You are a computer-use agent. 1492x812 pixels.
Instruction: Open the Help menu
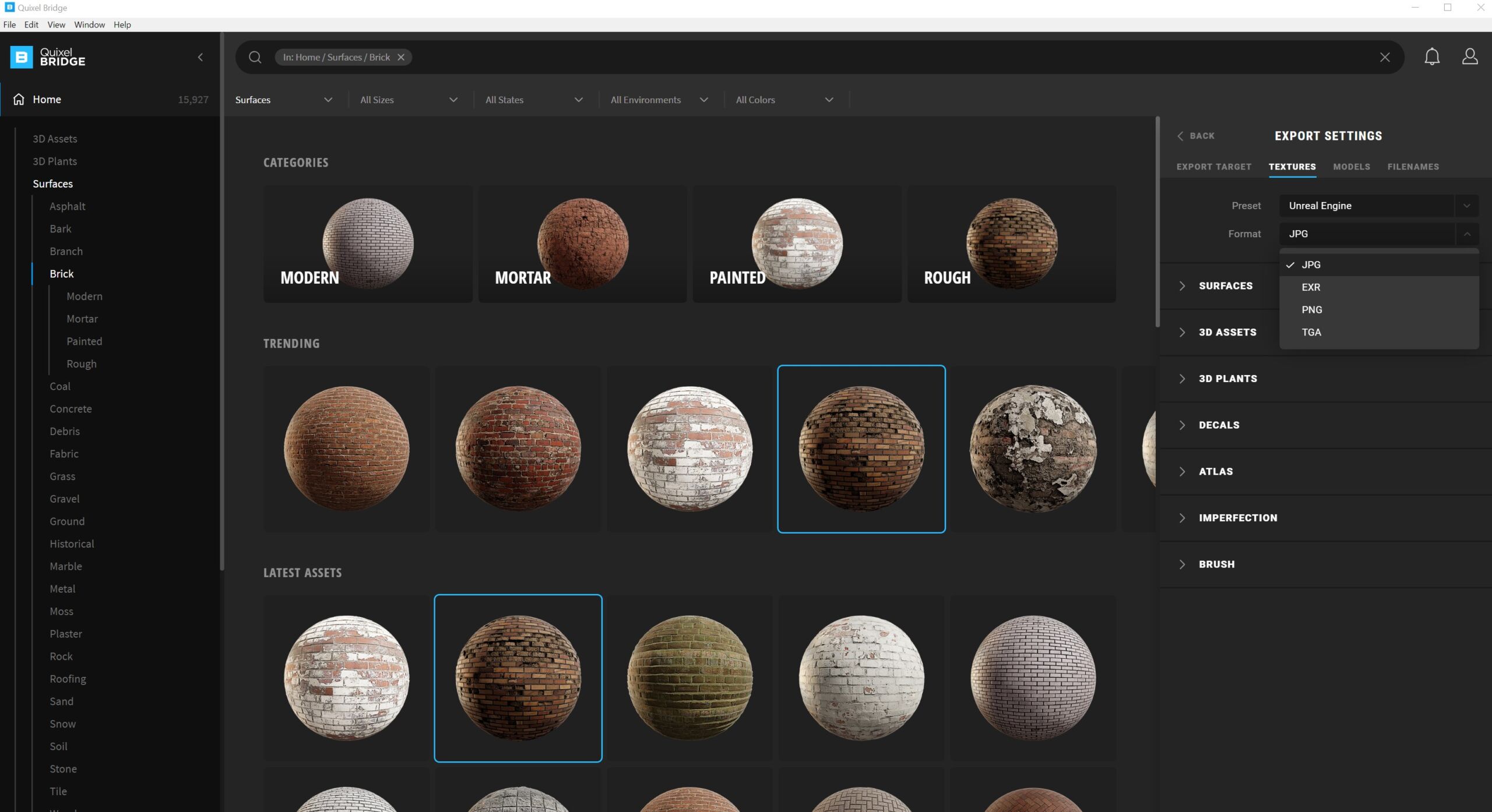(122, 24)
